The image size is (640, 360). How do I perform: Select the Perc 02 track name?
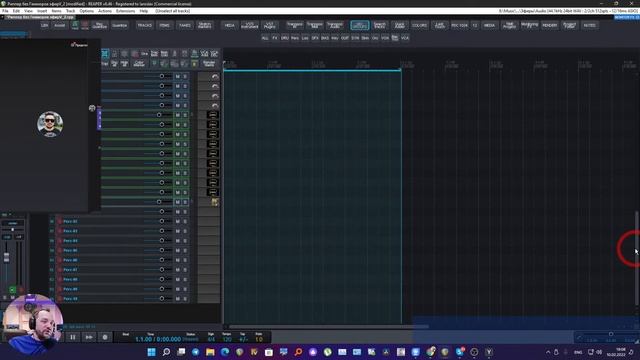click(70, 221)
